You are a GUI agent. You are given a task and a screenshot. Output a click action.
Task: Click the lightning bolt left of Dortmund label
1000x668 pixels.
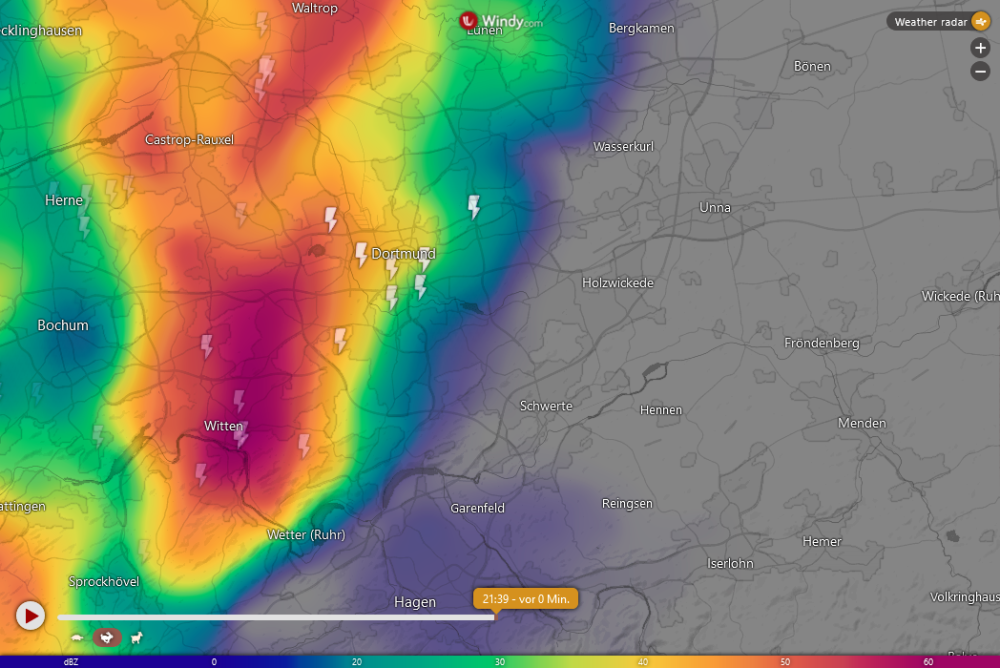(x=361, y=254)
